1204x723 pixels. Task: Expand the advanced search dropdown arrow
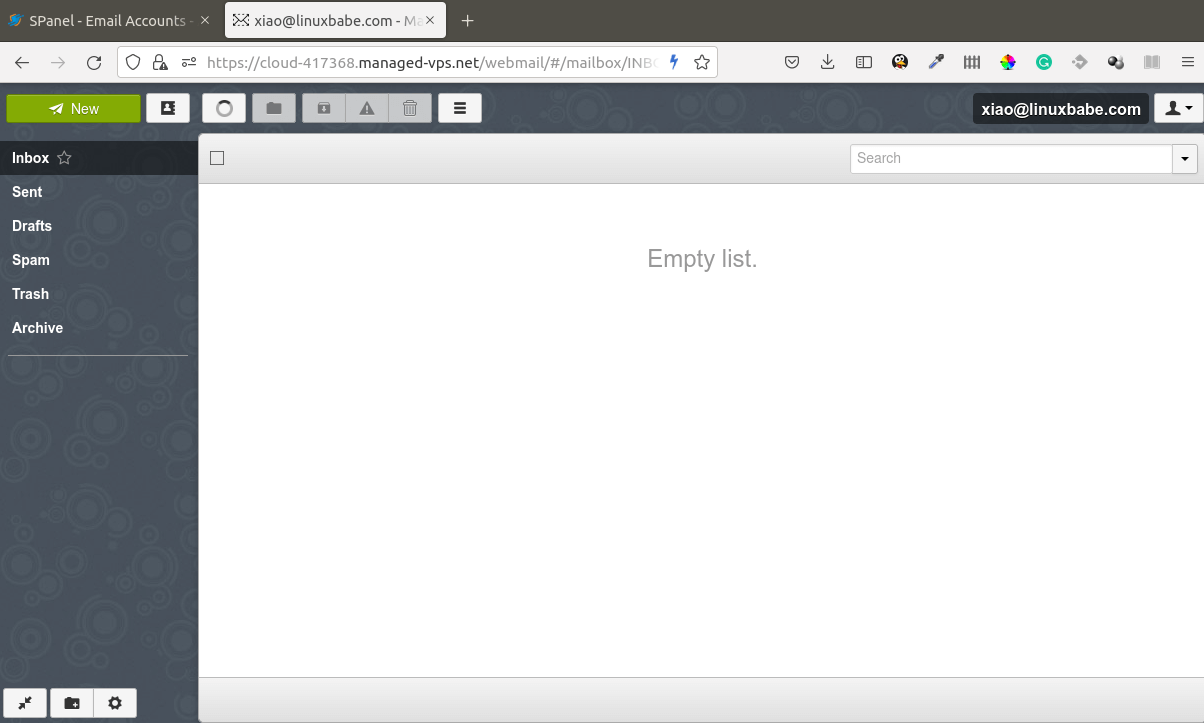click(x=1185, y=158)
